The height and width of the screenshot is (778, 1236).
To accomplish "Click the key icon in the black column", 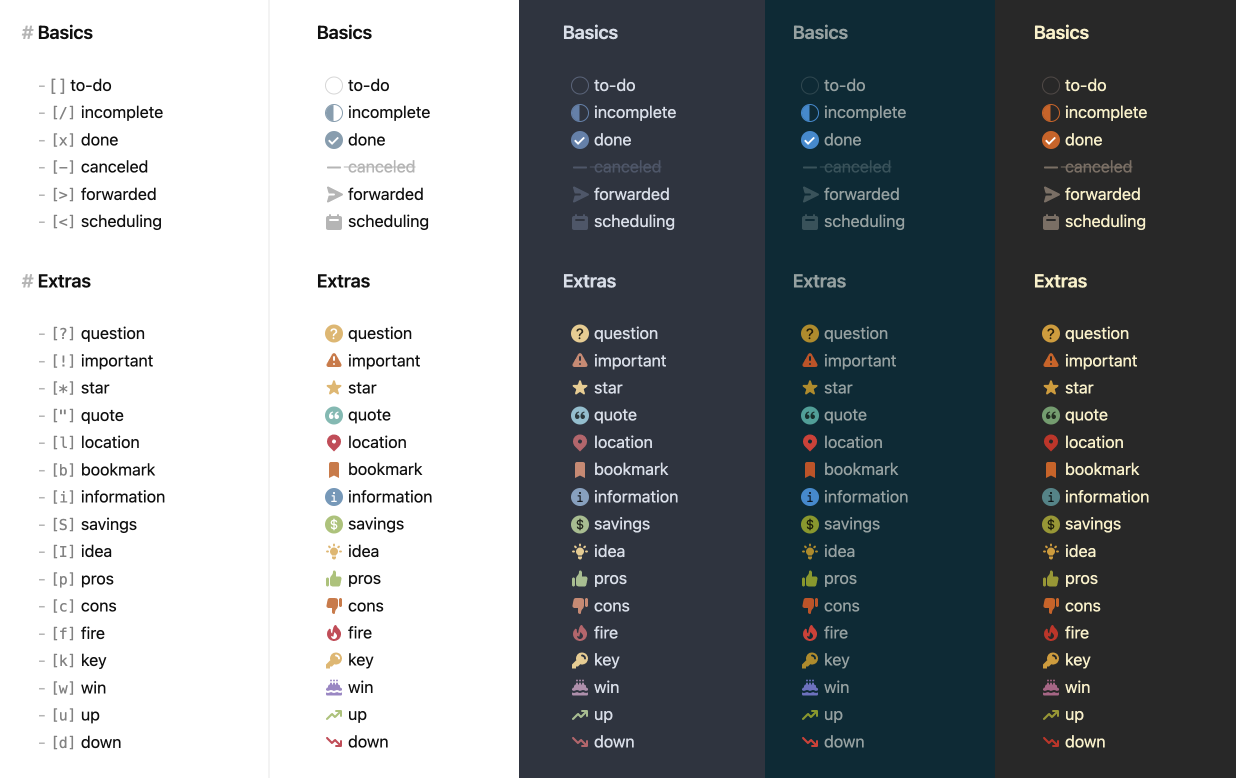I will coord(1050,660).
